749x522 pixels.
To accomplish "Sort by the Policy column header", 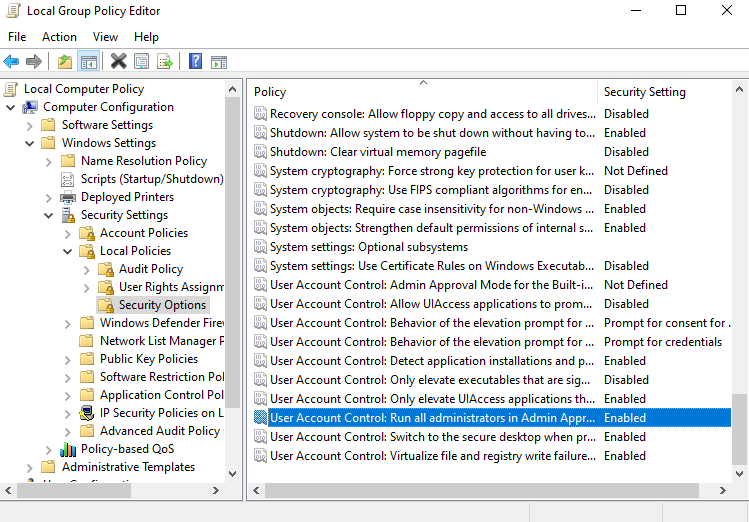I will pos(423,92).
